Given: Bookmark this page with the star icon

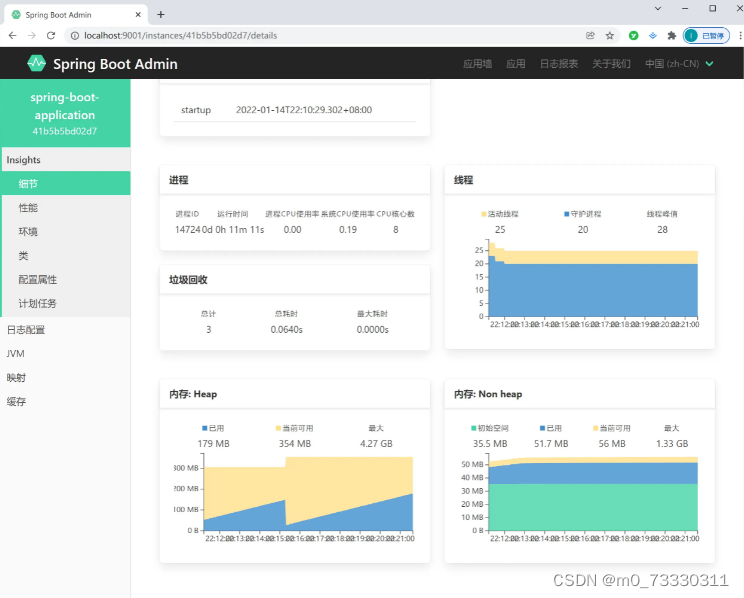Looking at the screenshot, I should [x=610, y=36].
